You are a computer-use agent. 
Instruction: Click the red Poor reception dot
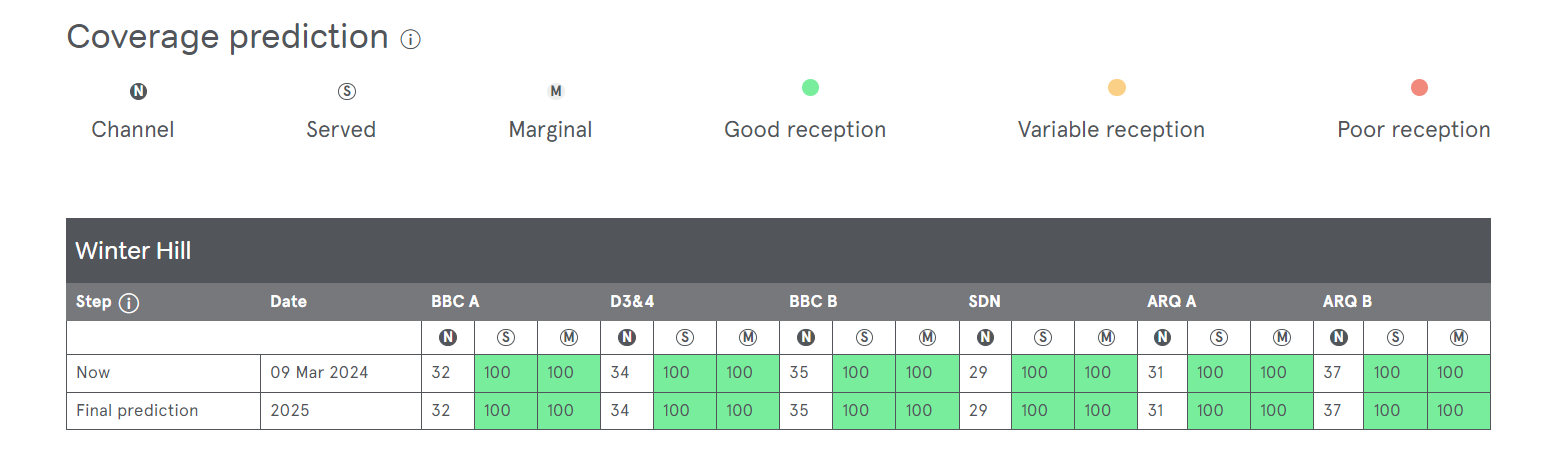pyautogui.click(x=1418, y=88)
